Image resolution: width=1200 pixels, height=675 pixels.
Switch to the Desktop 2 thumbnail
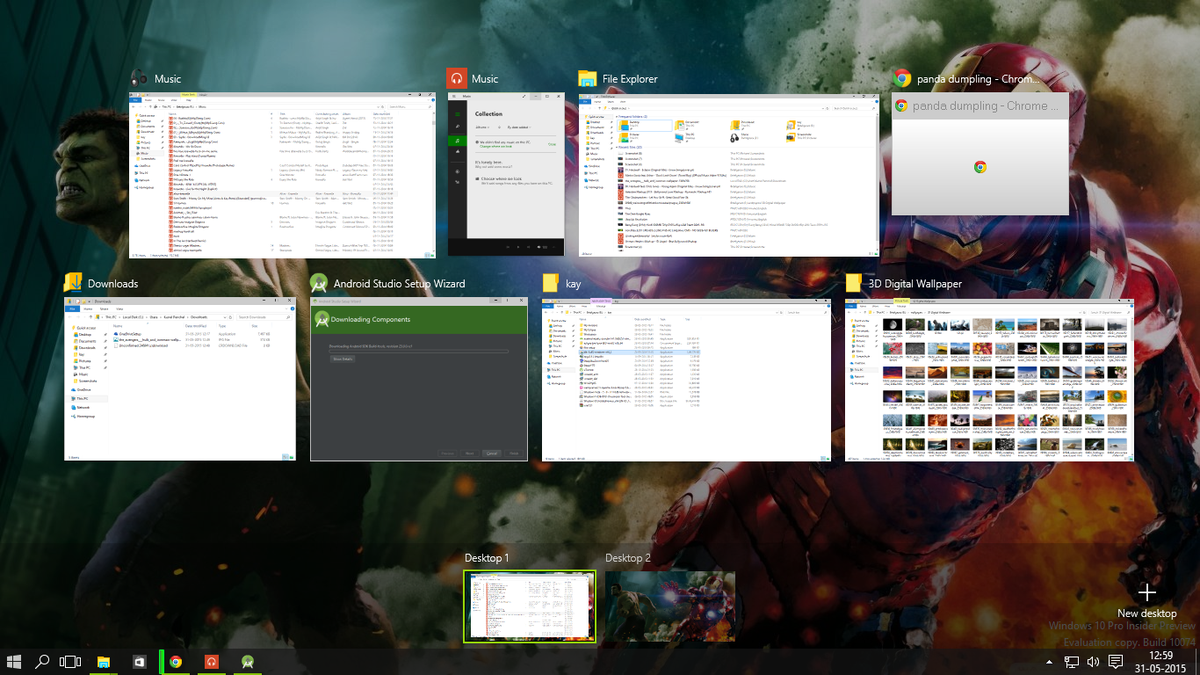[x=670, y=606]
